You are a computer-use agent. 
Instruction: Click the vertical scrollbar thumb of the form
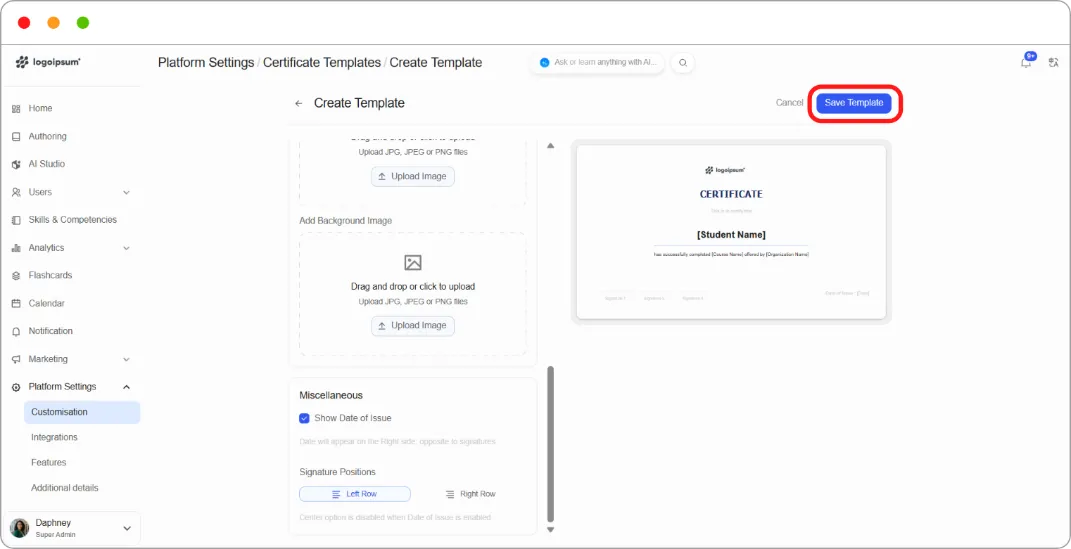tap(551, 444)
